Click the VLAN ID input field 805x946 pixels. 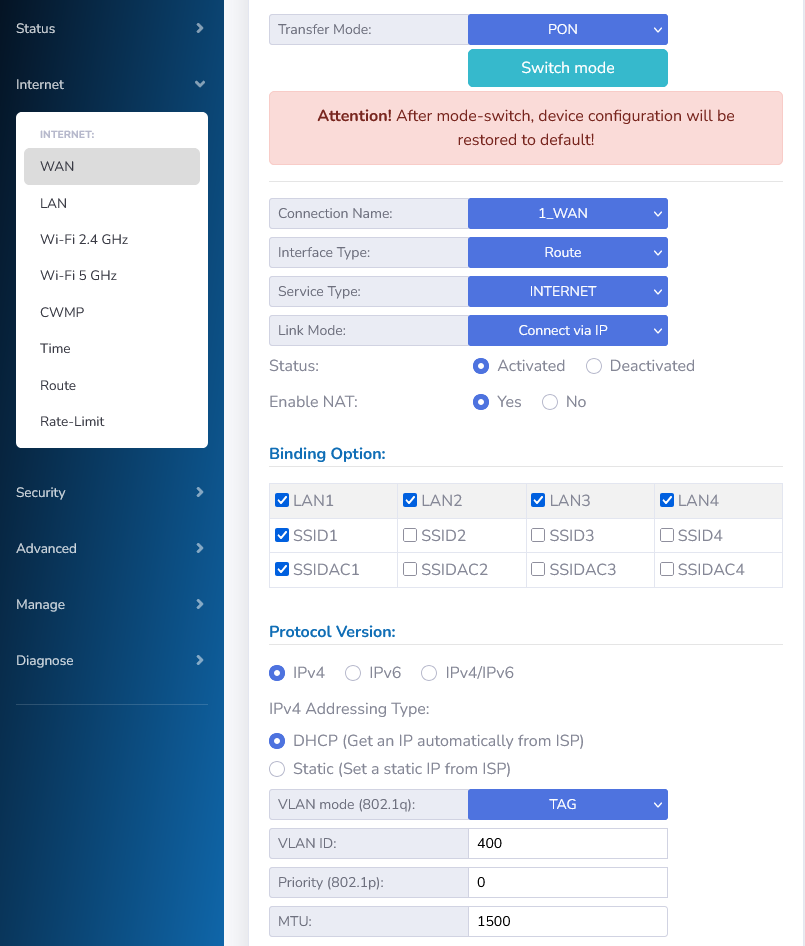[567, 843]
